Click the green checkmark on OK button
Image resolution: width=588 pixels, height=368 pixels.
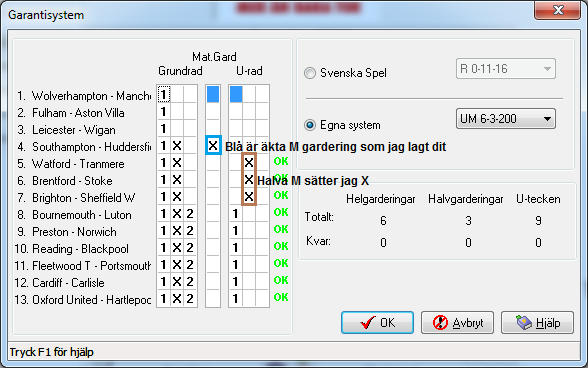pos(367,323)
